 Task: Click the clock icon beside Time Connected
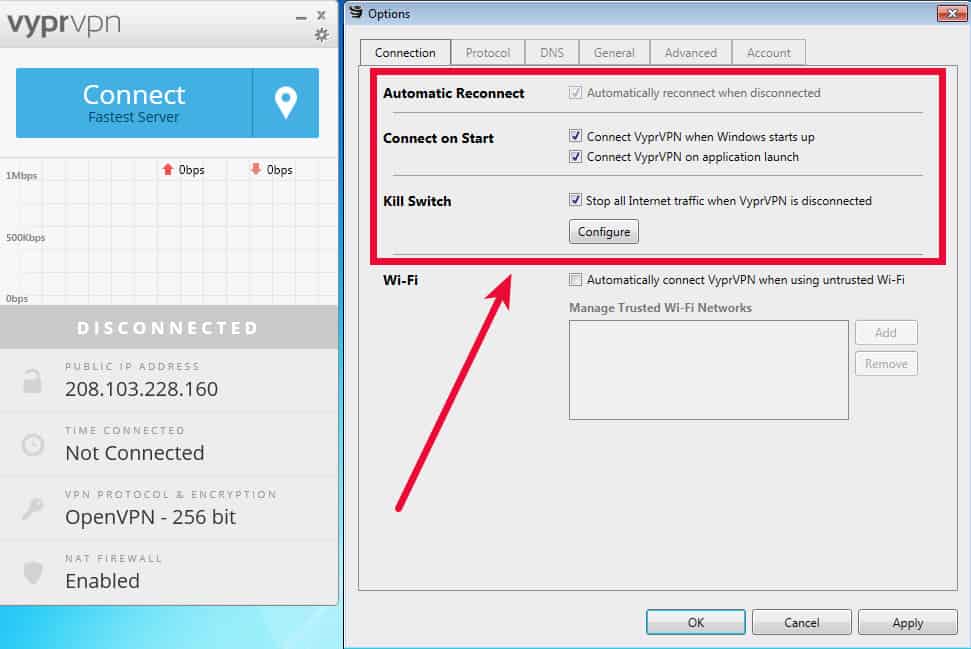33,445
